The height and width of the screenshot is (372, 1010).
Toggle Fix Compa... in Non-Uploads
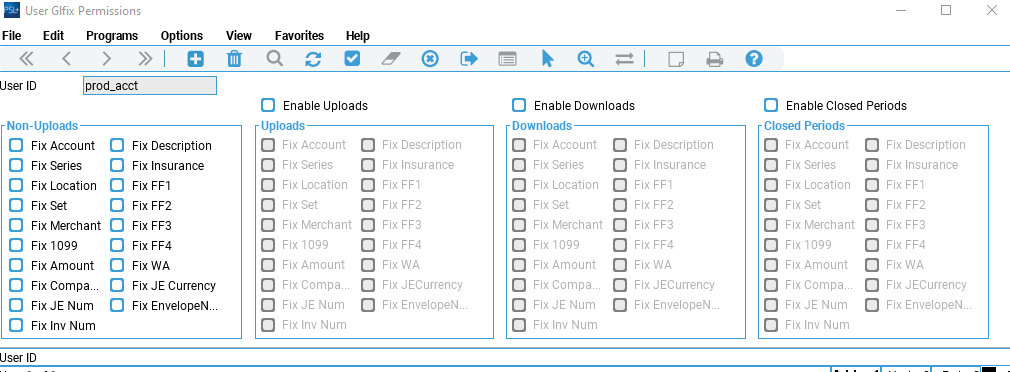click(16, 285)
